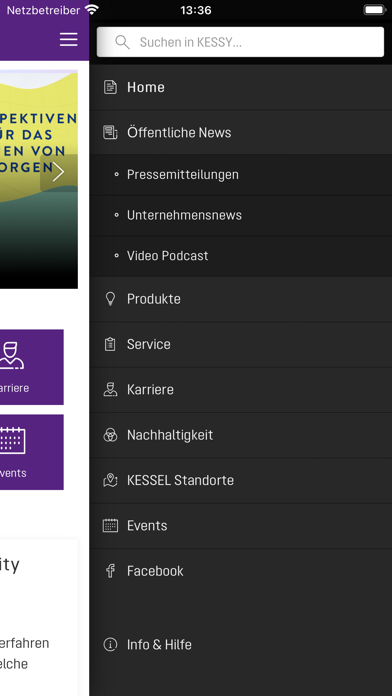Tap the person icon on Karriere tile

pyautogui.click(x=12, y=356)
